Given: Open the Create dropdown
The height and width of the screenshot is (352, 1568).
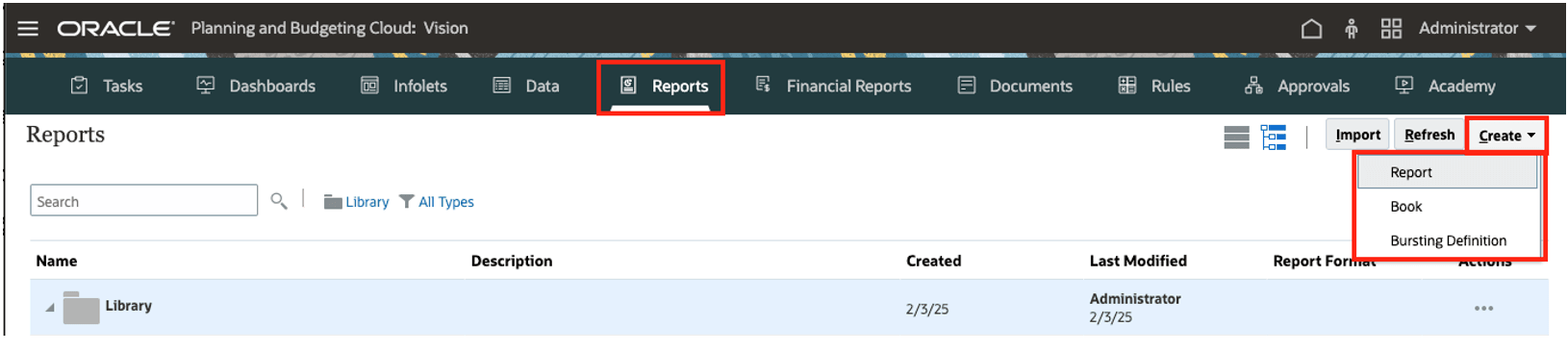Looking at the screenshot, I should (1506, 136).
